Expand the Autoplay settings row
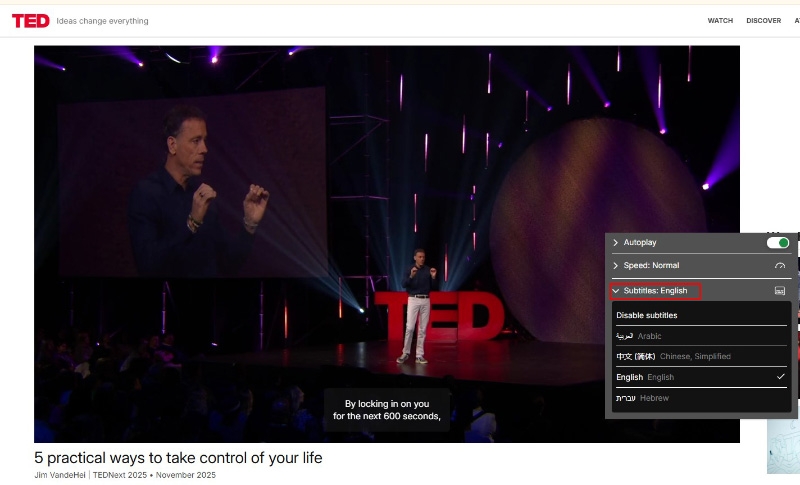800x485 pixels. pos(701,243)
